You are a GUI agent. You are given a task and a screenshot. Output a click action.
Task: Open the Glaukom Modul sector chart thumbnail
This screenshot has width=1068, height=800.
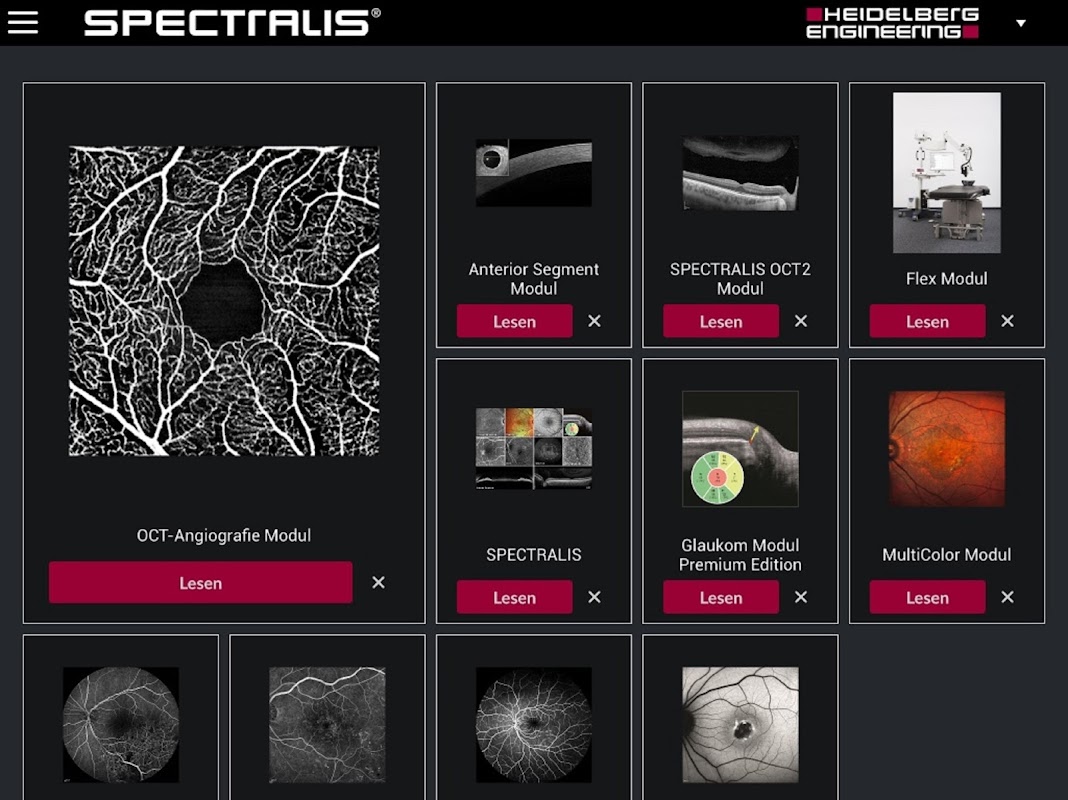740,449
